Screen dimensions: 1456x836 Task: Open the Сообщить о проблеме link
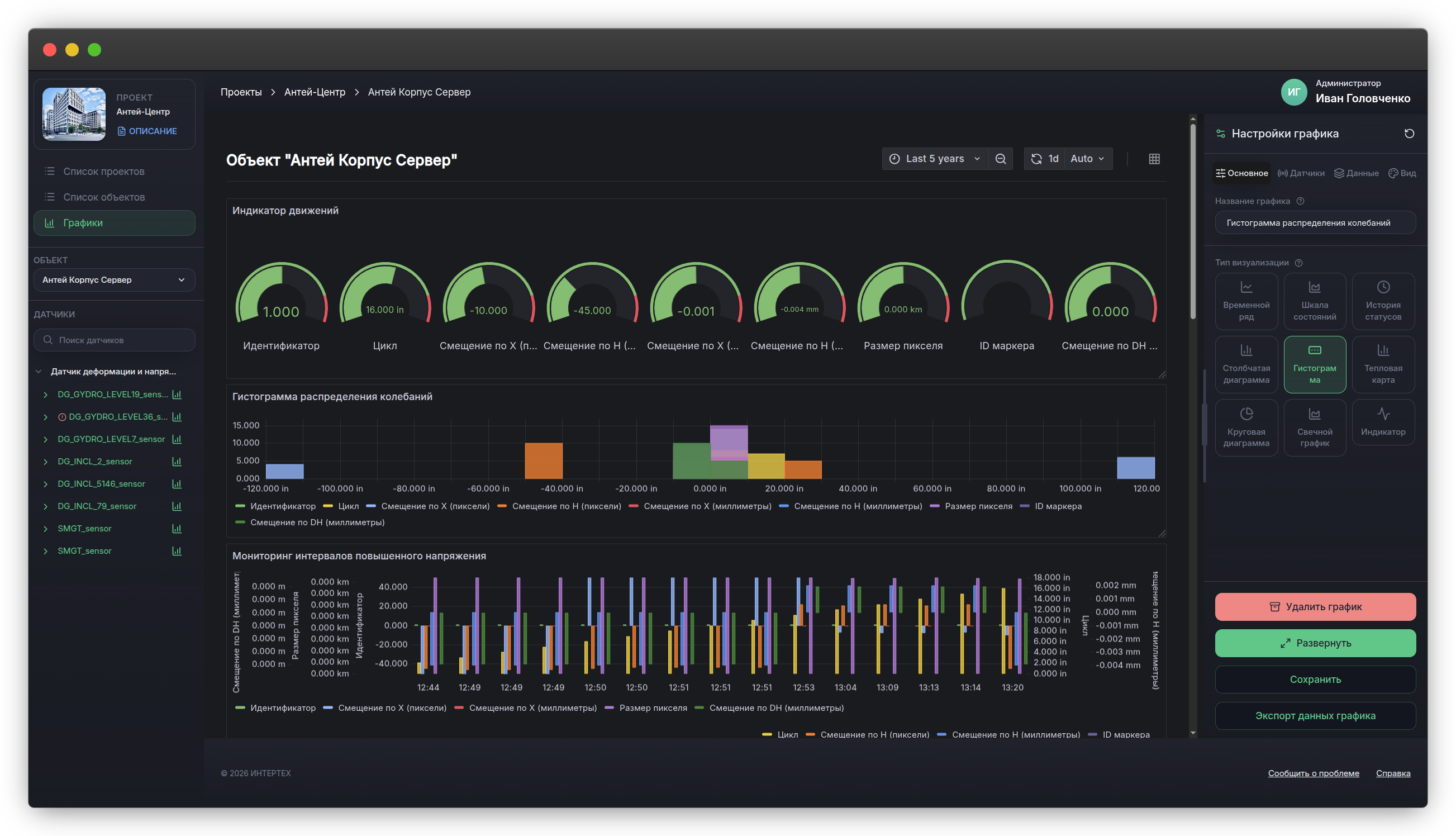click(1313, 773)
